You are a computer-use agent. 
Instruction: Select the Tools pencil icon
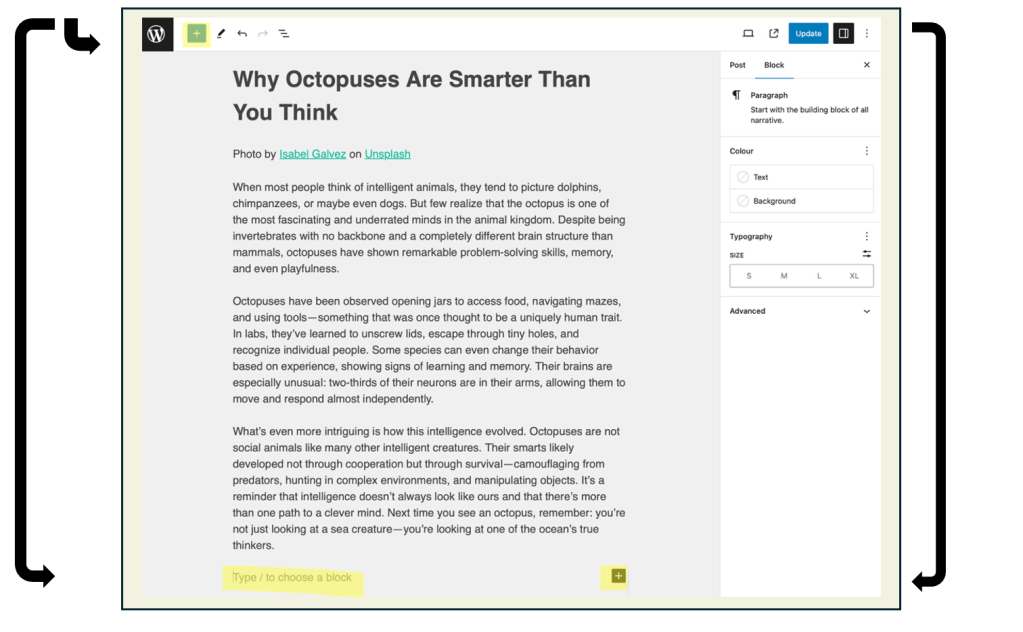tap(221, 34)
